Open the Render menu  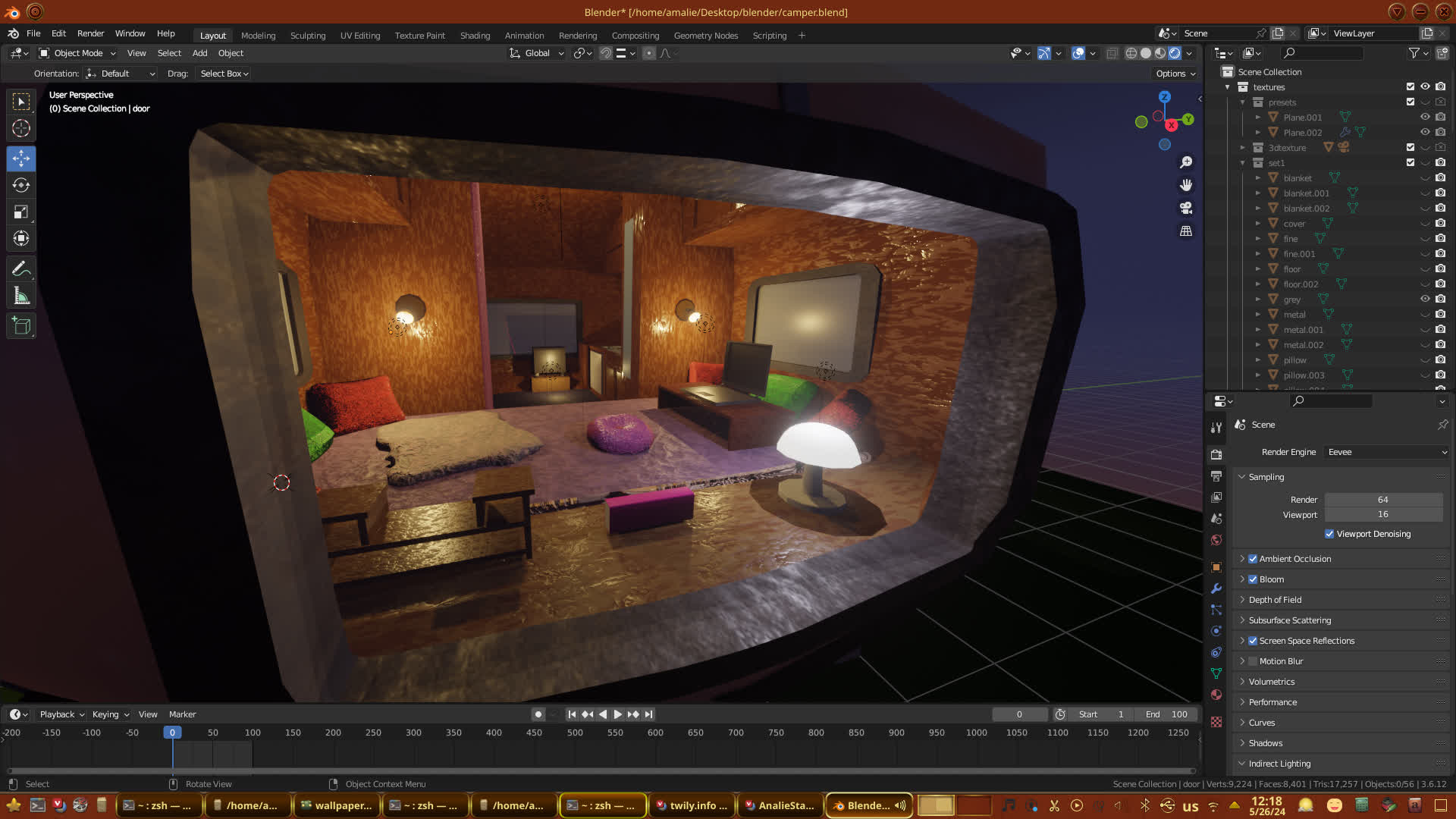[90, 33]
